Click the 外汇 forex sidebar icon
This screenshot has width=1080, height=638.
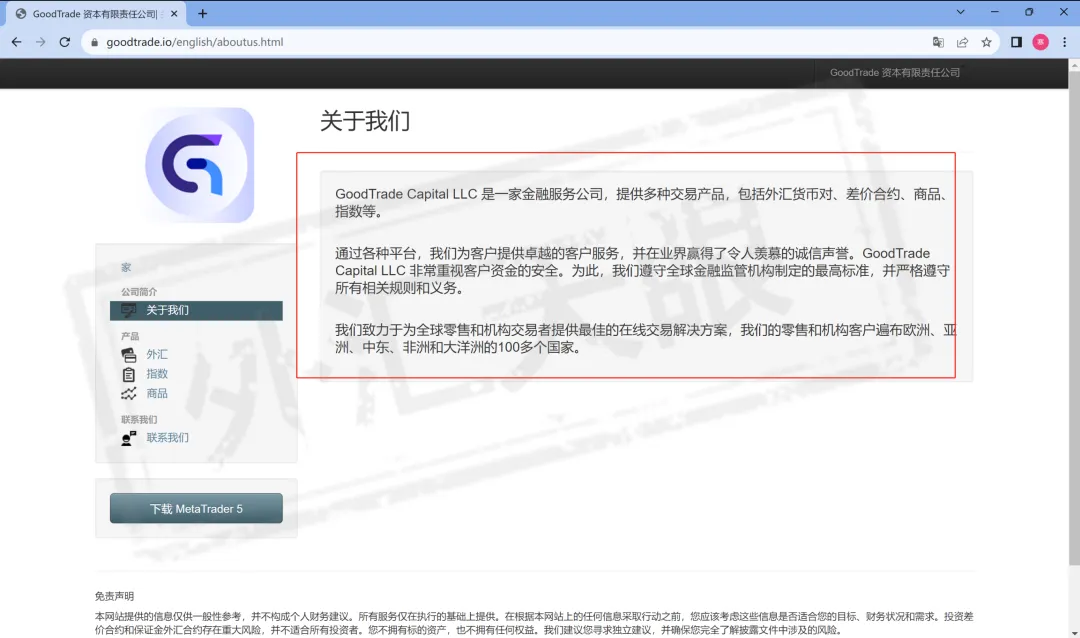(129, 354)
